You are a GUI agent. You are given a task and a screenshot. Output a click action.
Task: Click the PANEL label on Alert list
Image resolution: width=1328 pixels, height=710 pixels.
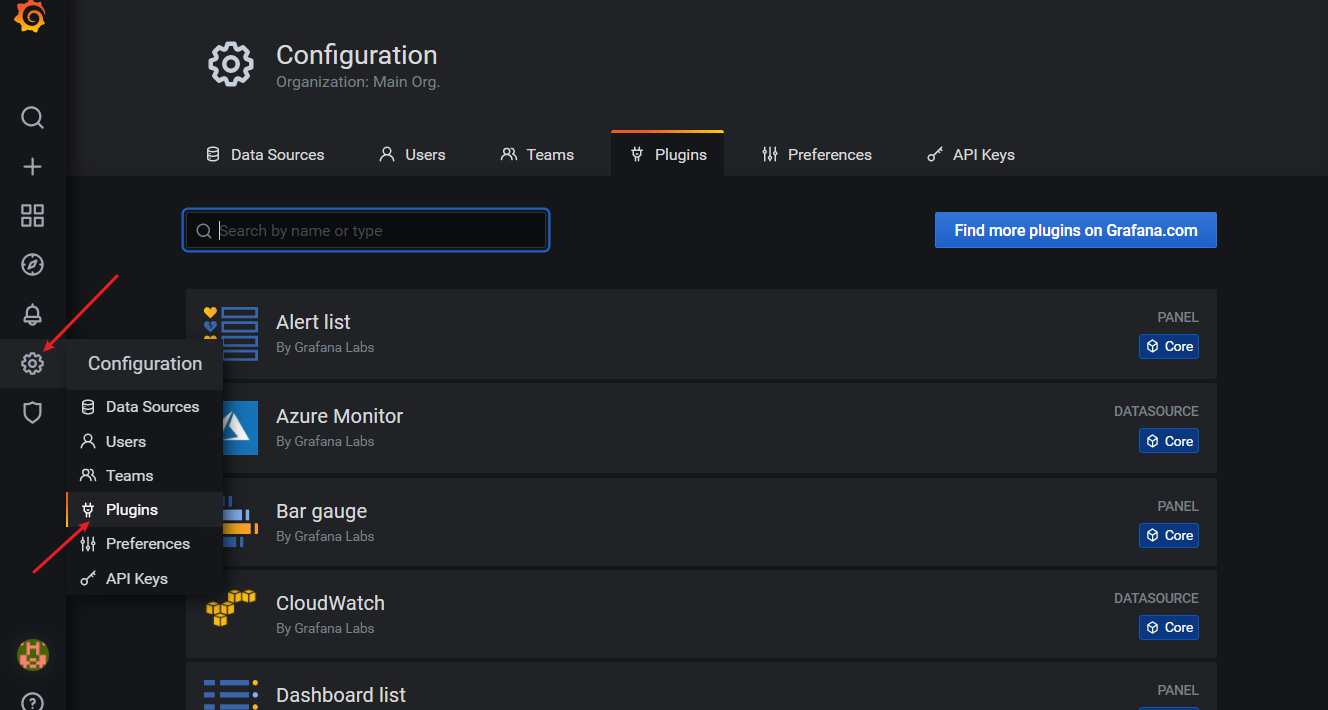pyautogui.click(x=1178, y=317)
